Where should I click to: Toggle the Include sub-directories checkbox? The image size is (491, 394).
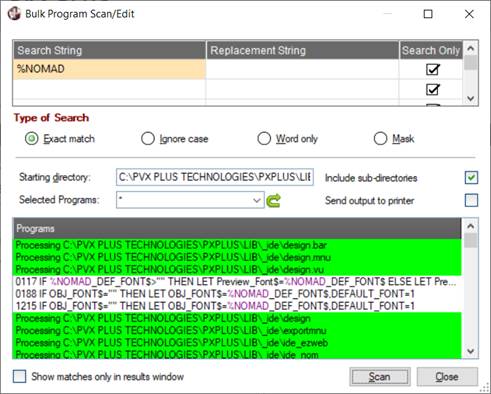click(x=471, y=177)
